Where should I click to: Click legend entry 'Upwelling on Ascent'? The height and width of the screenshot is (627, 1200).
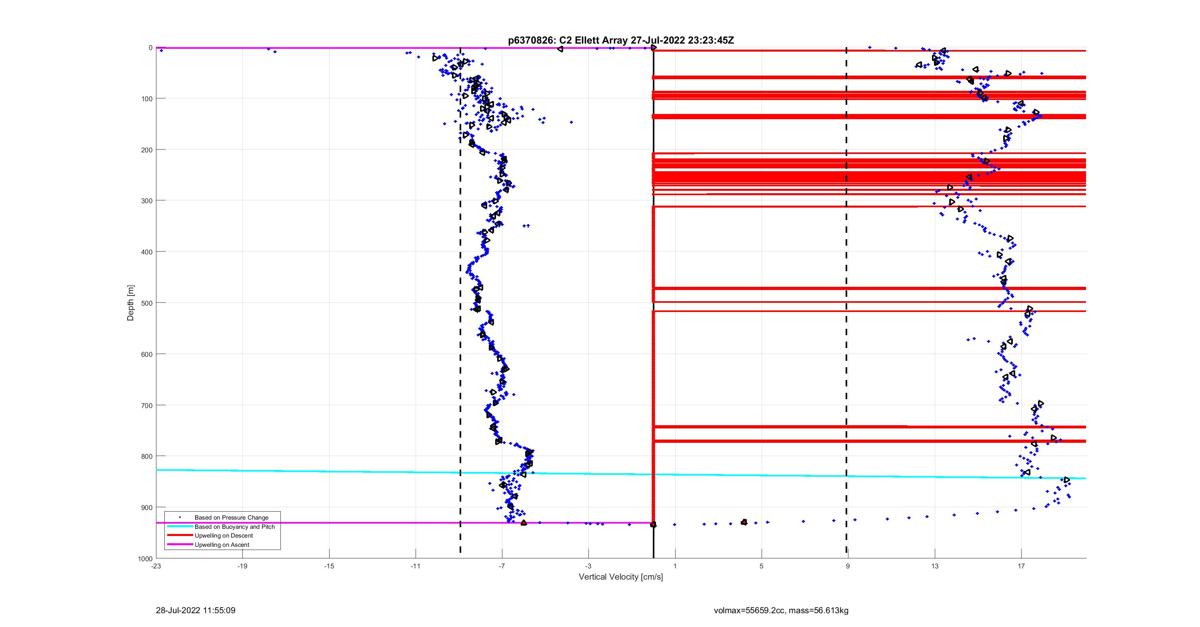(x=222, y=544)
